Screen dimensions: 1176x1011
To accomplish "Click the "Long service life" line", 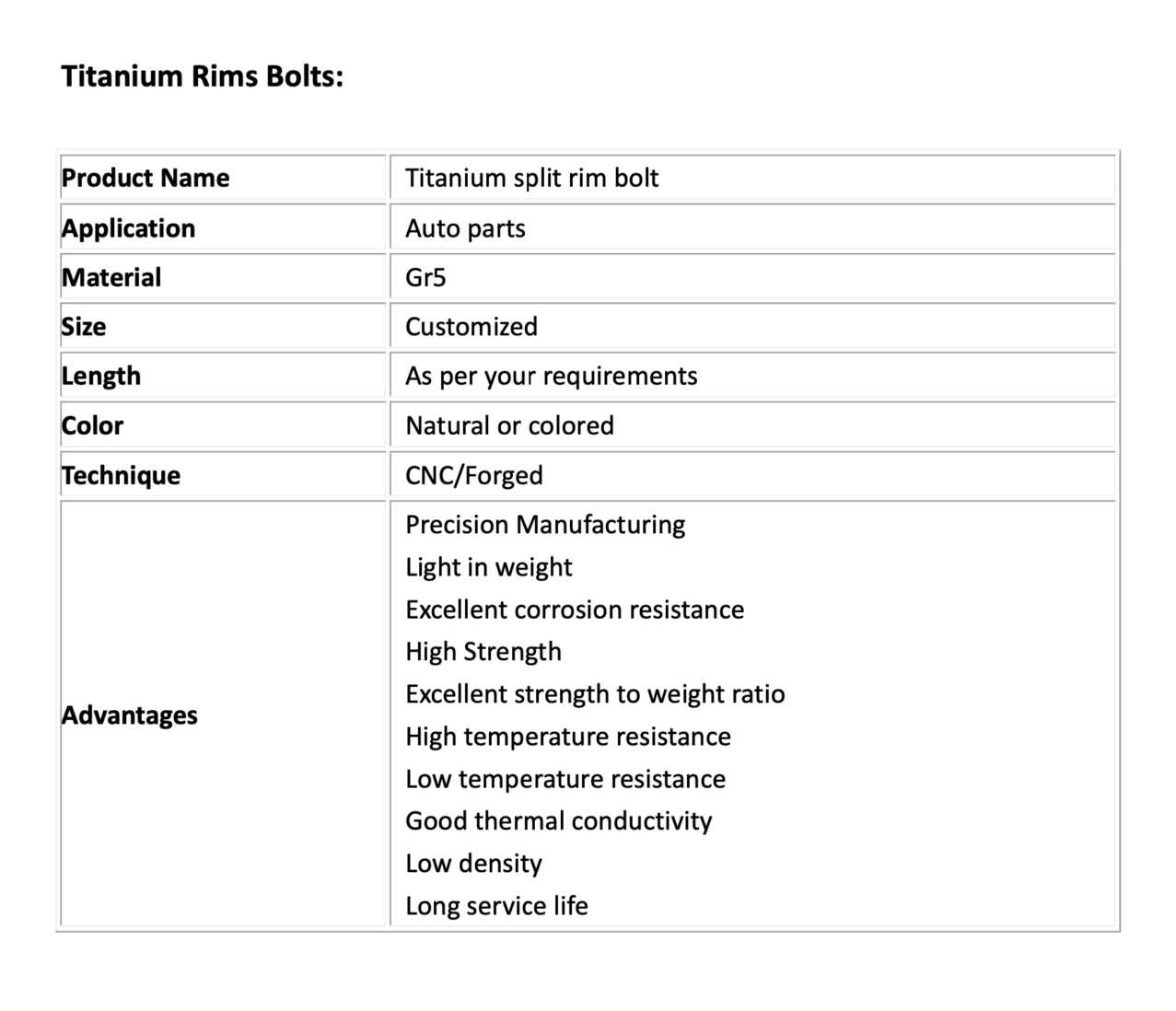I will (496, 906).
